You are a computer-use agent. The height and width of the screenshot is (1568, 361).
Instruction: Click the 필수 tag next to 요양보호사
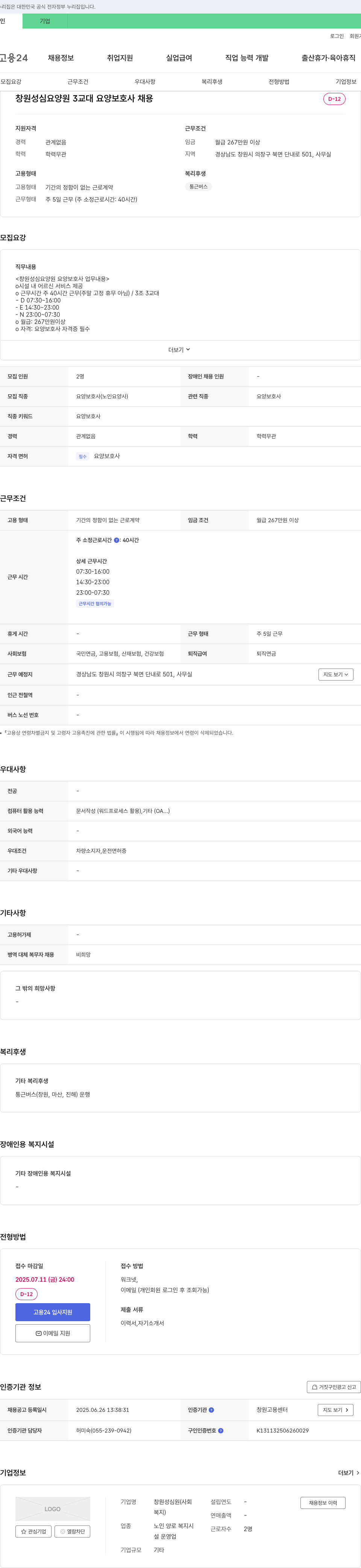(x=83, y=457)
